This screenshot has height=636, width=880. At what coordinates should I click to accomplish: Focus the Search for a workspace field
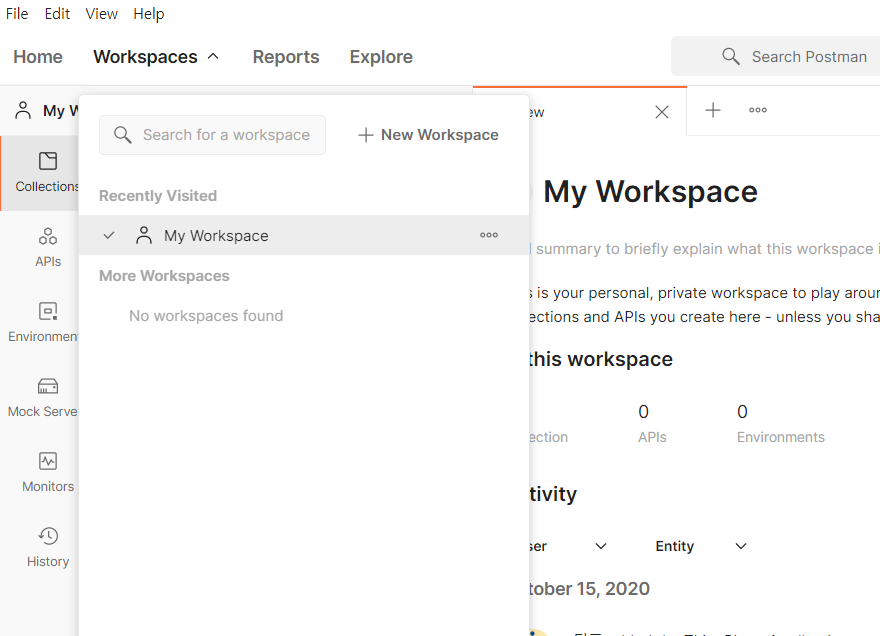(212, 135)
